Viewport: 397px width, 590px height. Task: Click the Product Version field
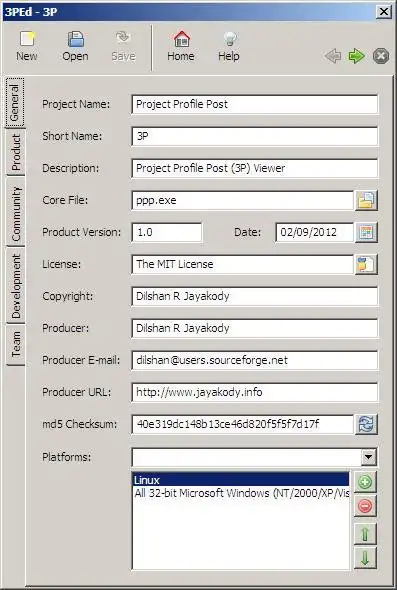pos(167,232)
